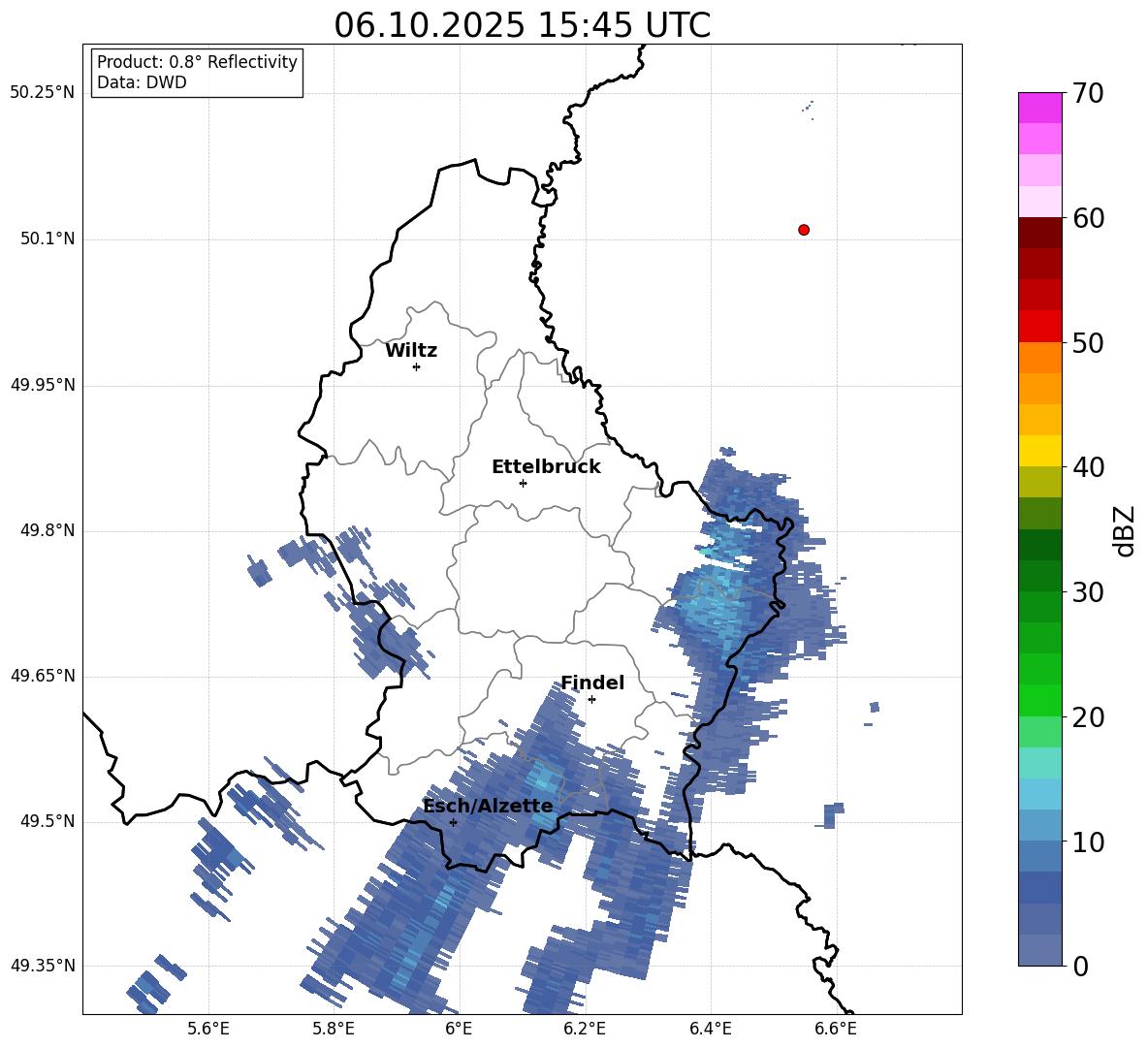The image size is (1148, 1048).
Task: Click the colorbar tick label 50
Action: click(x=1088, y=342)
